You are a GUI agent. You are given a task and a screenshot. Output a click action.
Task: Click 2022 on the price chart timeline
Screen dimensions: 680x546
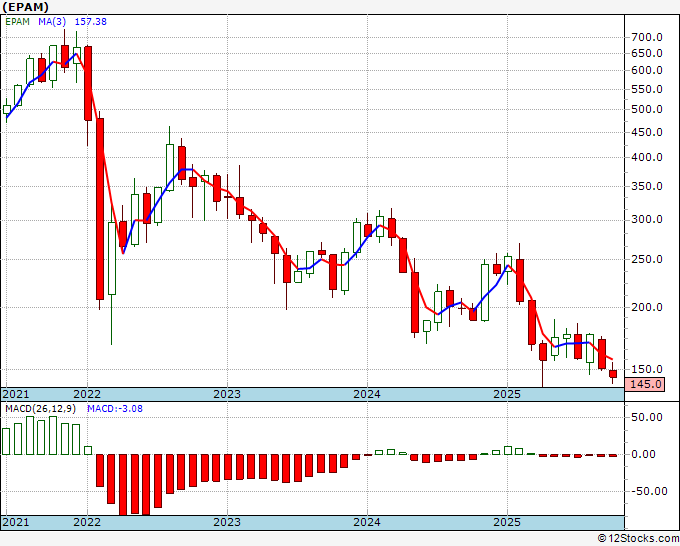pos(87,394)
